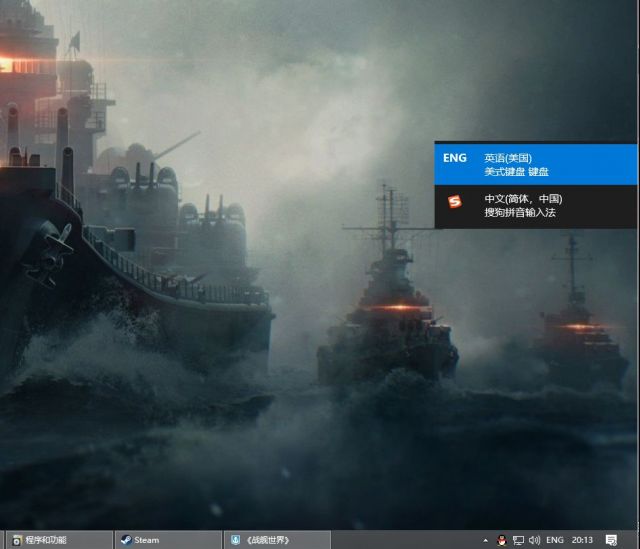Switch to the 程序和功能 window label
This screenshot has width=640, height=549.
[x=46, y=540]
